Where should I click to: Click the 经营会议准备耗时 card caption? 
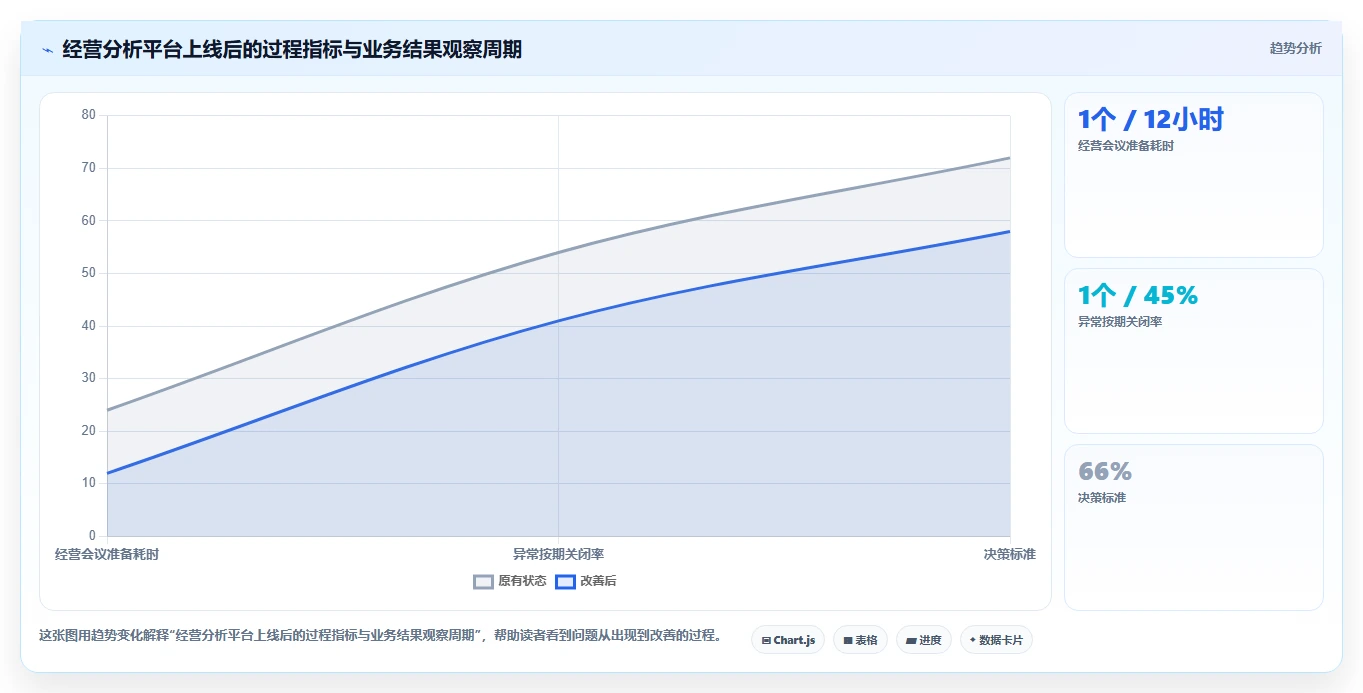[1126, 146]
